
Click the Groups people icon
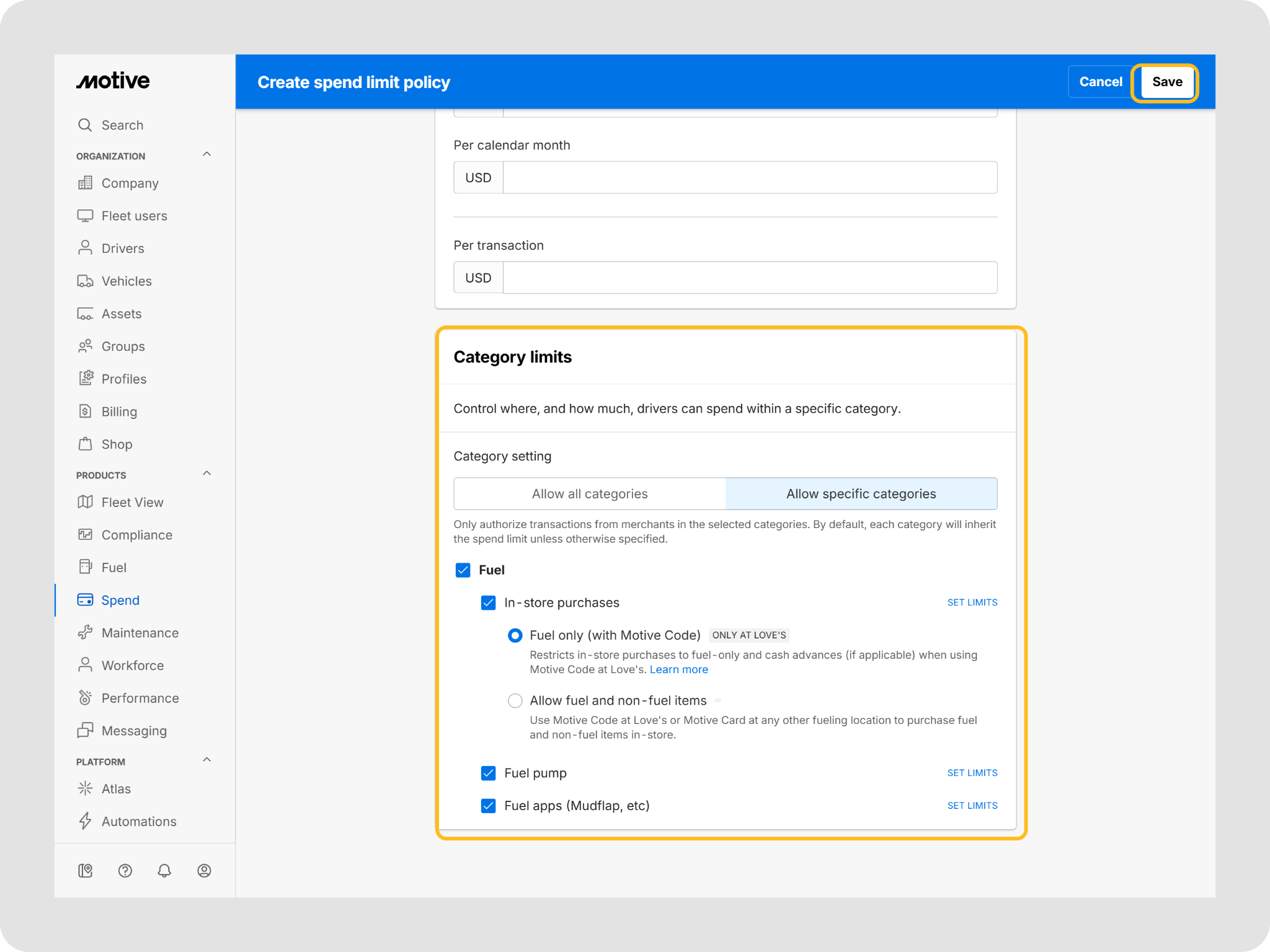click(85, 346)
